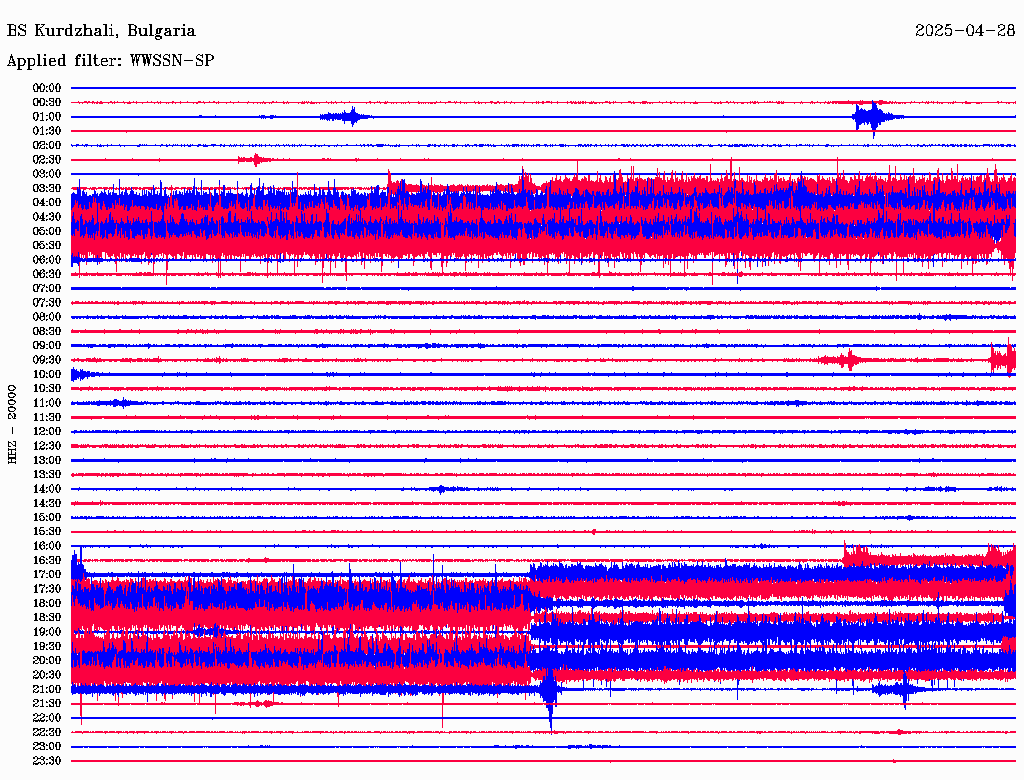
Task: Click the station title BS Kurdzhali, Bulgaria
Action: tap(101, 31)
